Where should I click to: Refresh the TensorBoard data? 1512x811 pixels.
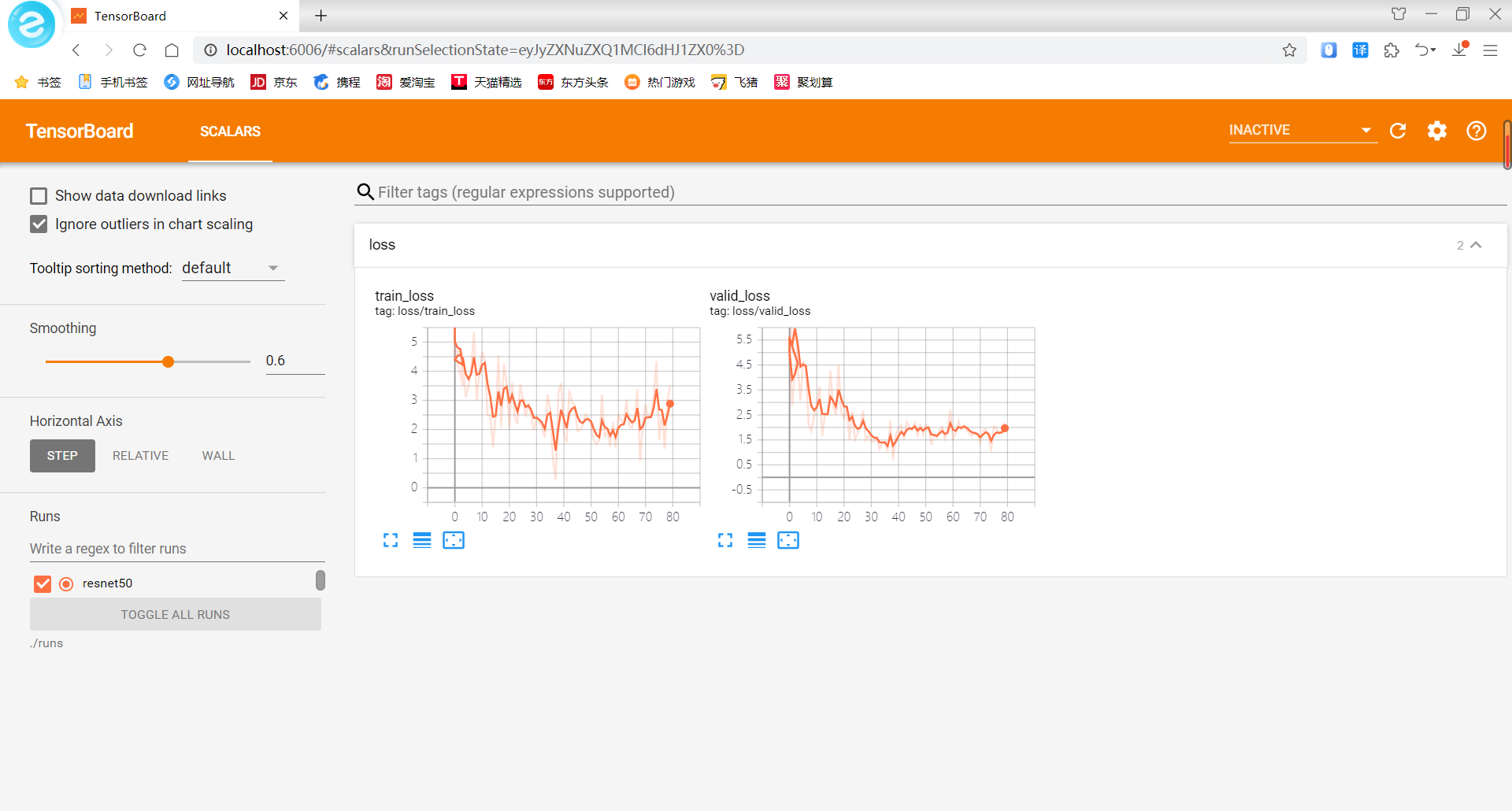tap(1398, 131)
